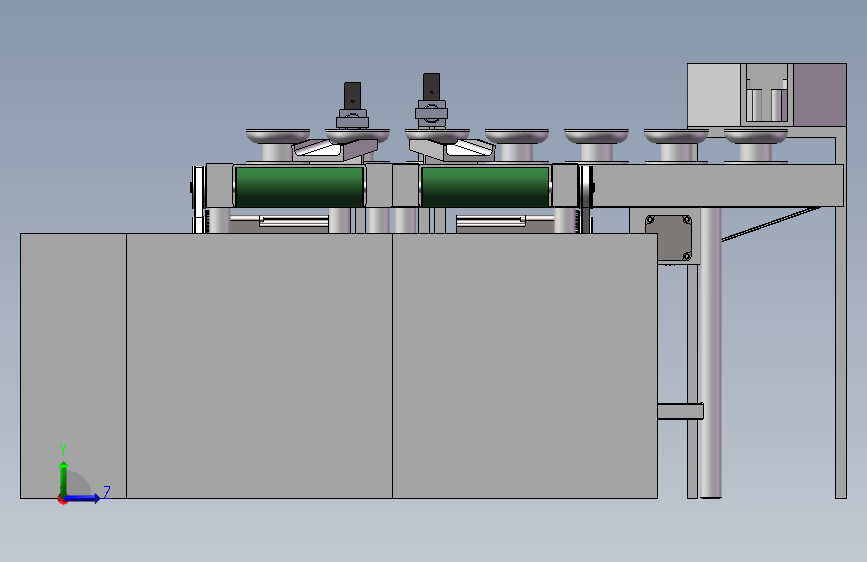The width and height of the screenshot is (867, 562).
Task: Pick the left black motor cylinder on top
Action: click(352, 96)
